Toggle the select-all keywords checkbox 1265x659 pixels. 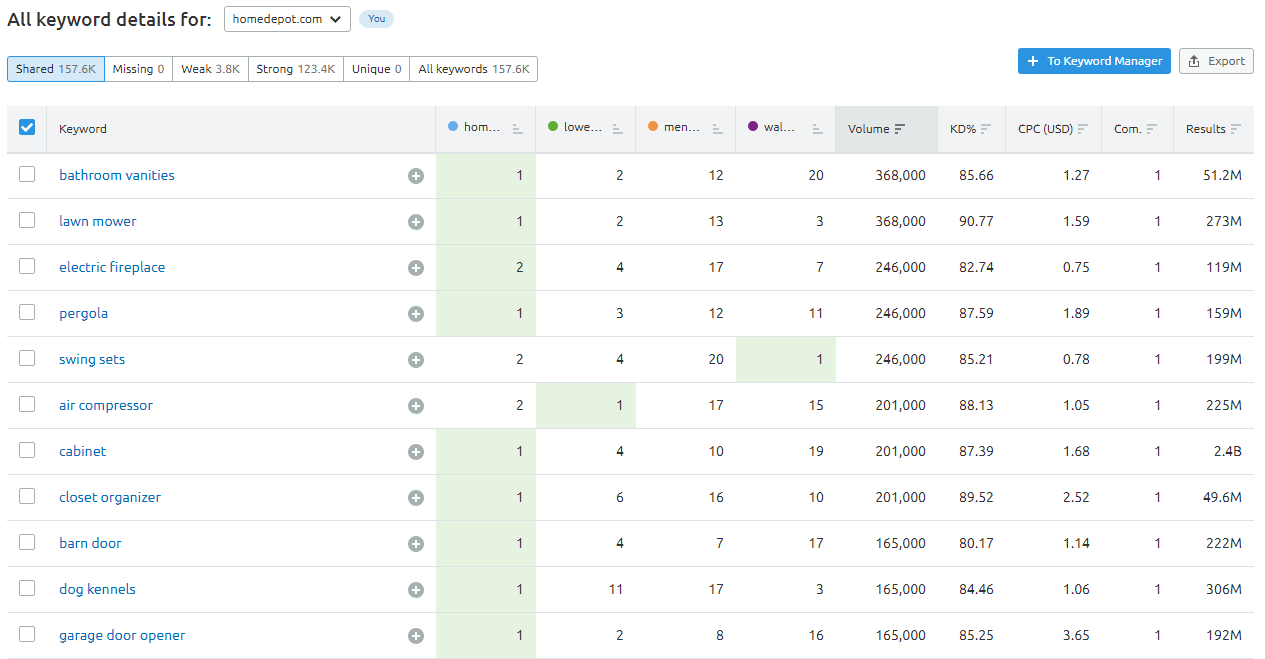(28, 127)
